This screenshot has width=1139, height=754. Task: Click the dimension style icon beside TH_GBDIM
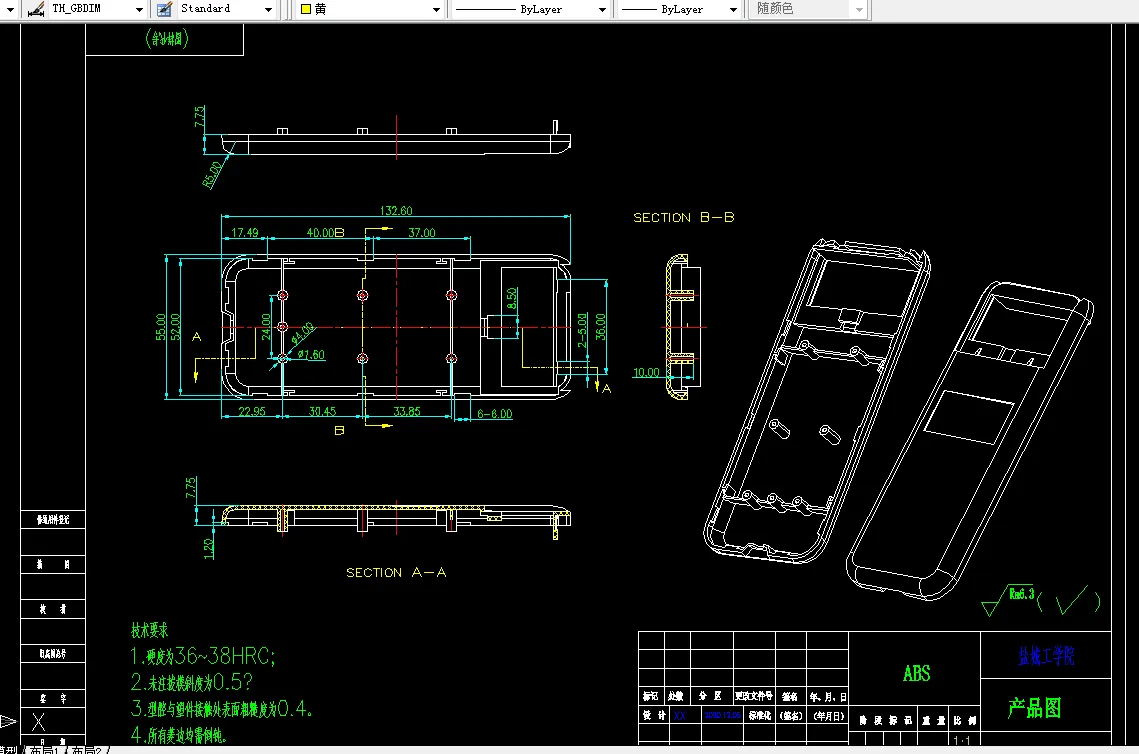coord(36,9)
